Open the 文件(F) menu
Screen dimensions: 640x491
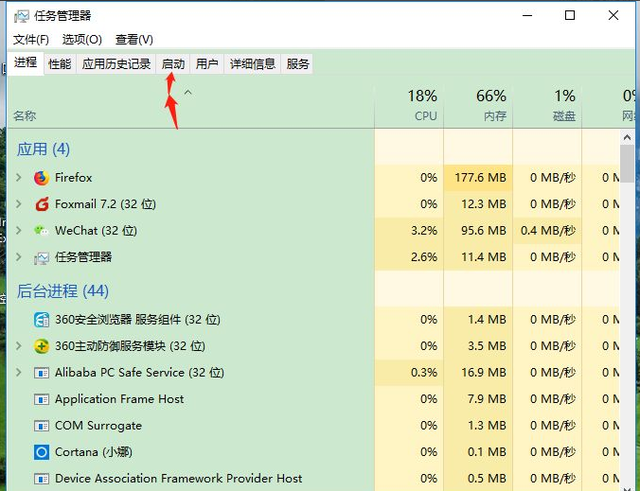[x=31, y=40]
